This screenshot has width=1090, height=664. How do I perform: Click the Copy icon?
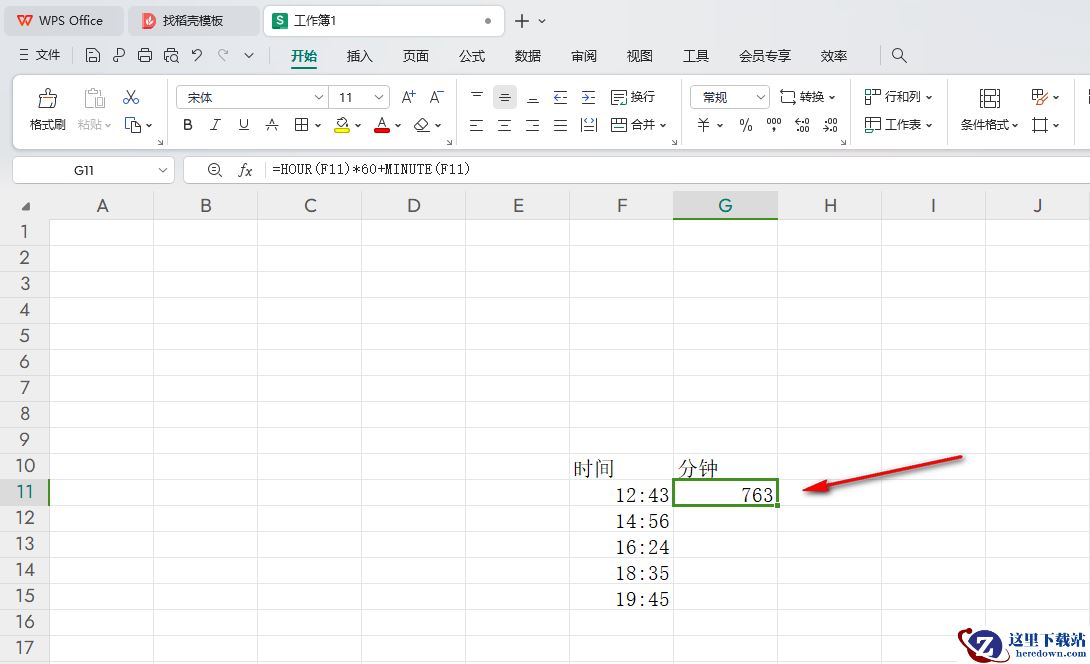click(x=132, y=125)
